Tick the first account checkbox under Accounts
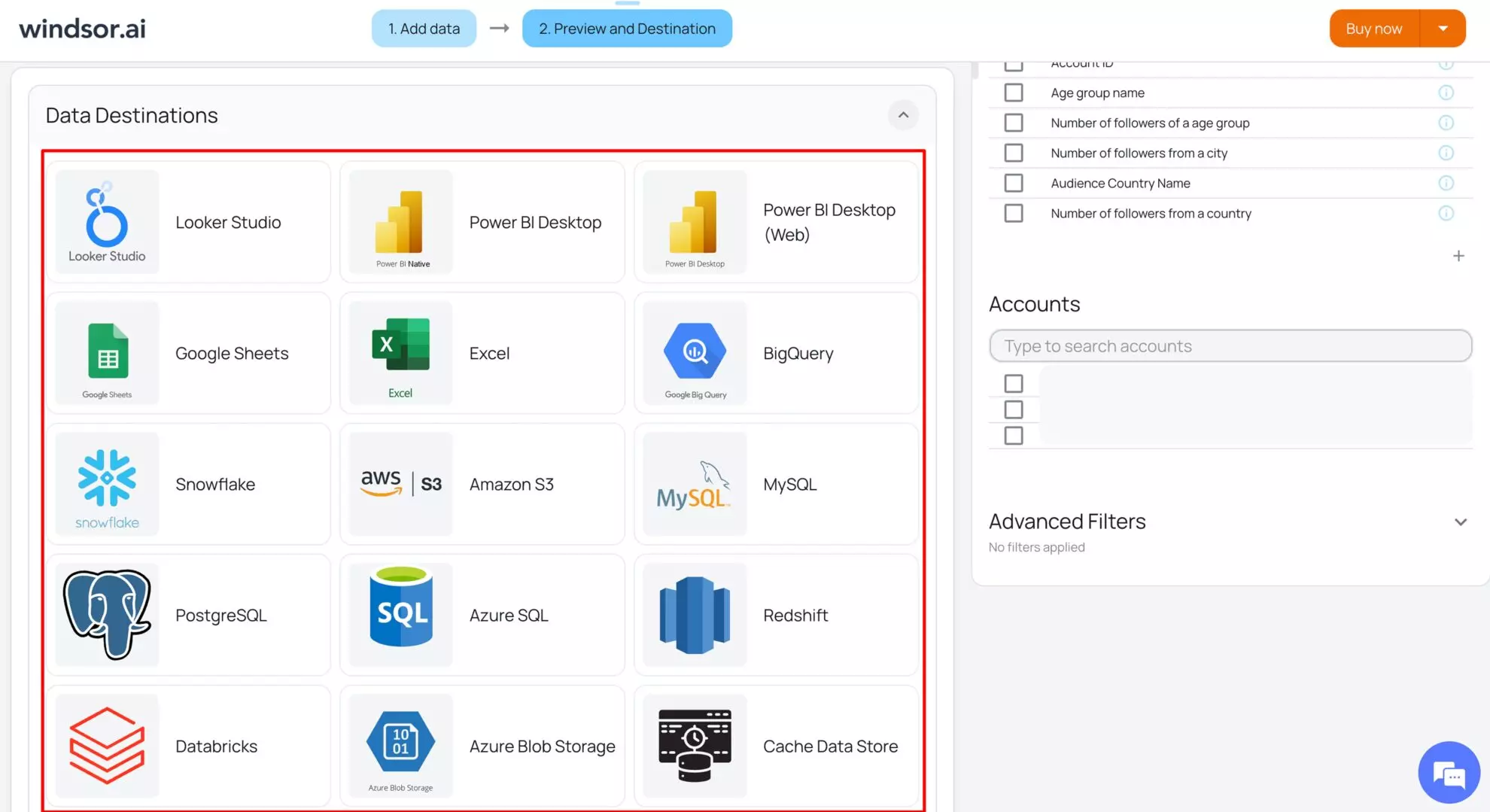1490x812 pixels. [x=1014, y=384]
